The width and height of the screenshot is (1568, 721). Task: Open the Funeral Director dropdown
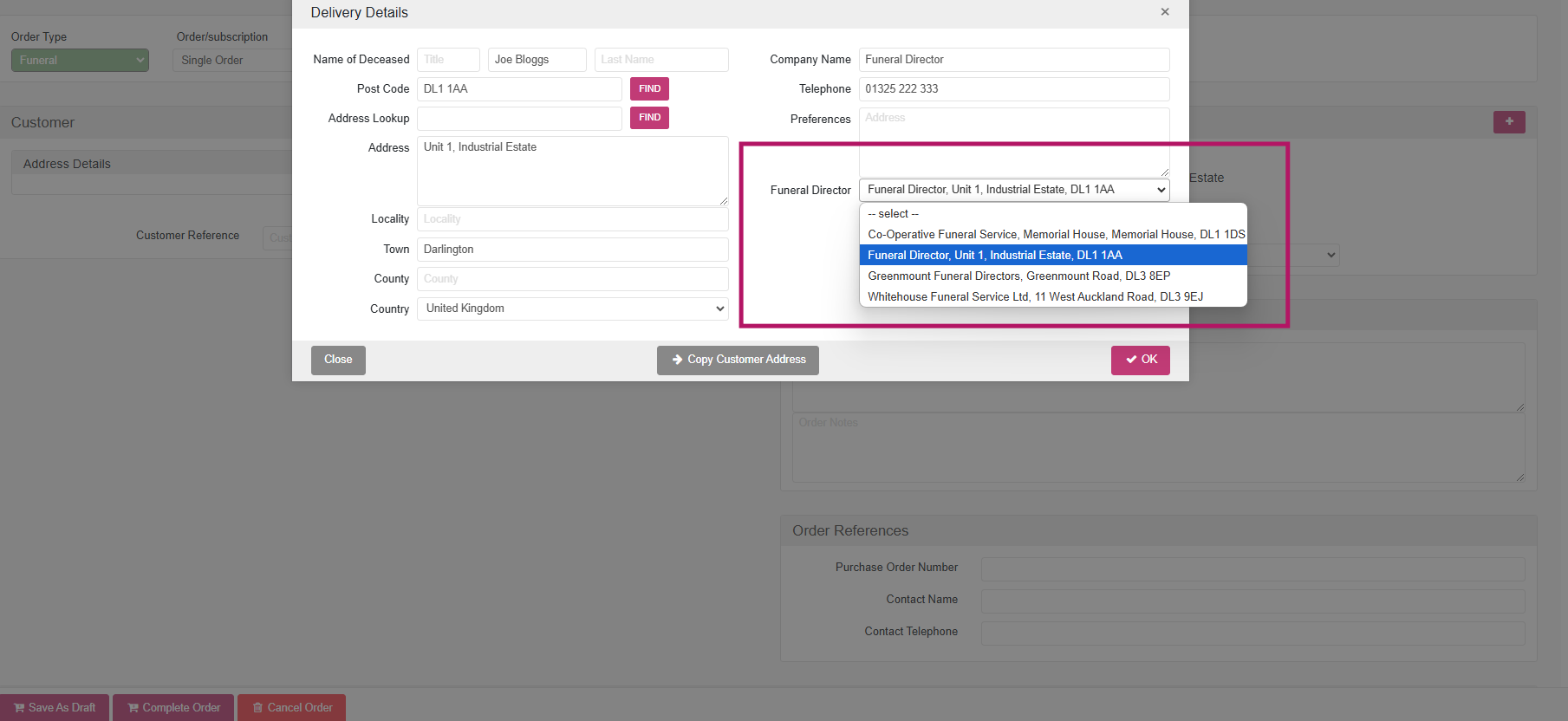[1014, 190]
